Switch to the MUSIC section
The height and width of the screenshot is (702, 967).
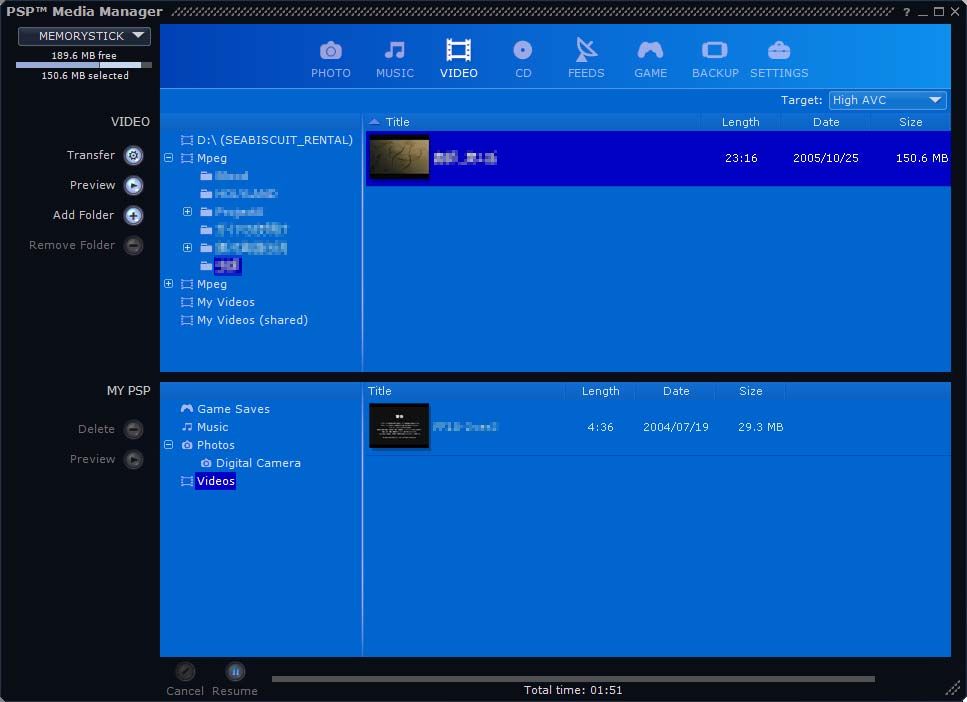coord(395,59)
